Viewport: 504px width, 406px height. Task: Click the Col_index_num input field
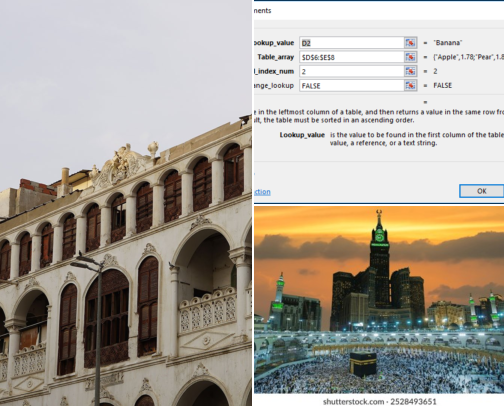point(351,71)
